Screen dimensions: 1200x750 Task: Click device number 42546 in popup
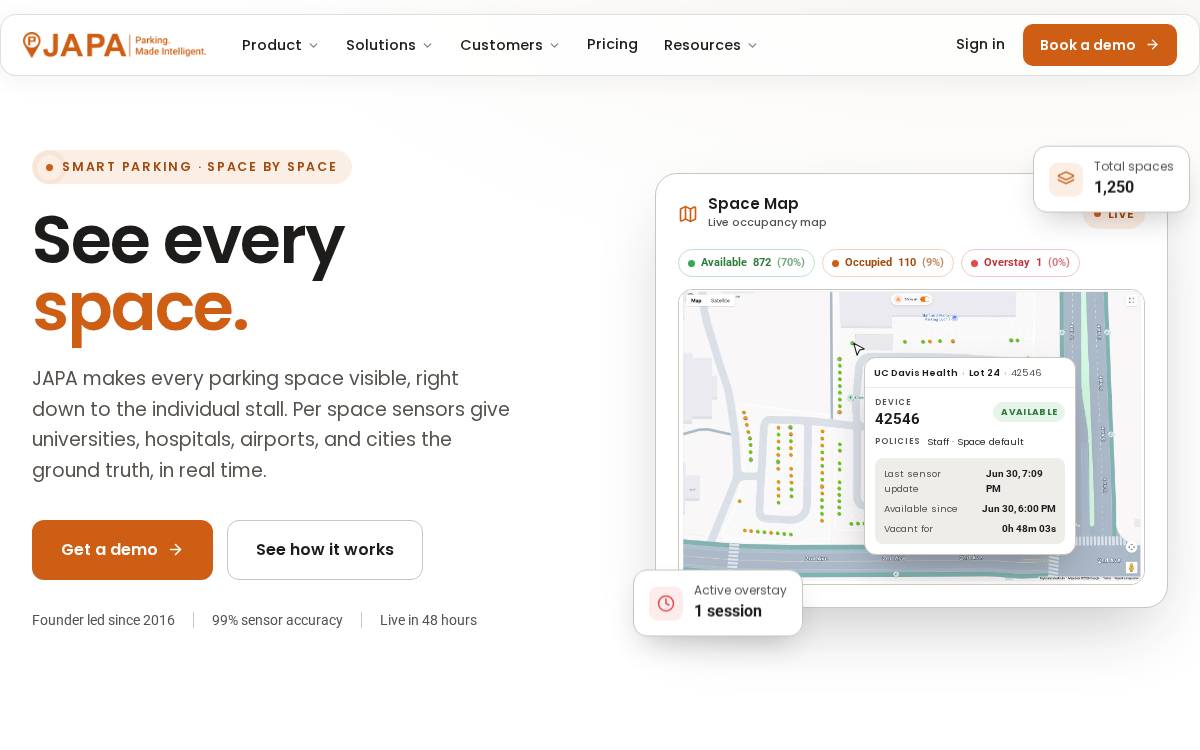tap(897, 419)
